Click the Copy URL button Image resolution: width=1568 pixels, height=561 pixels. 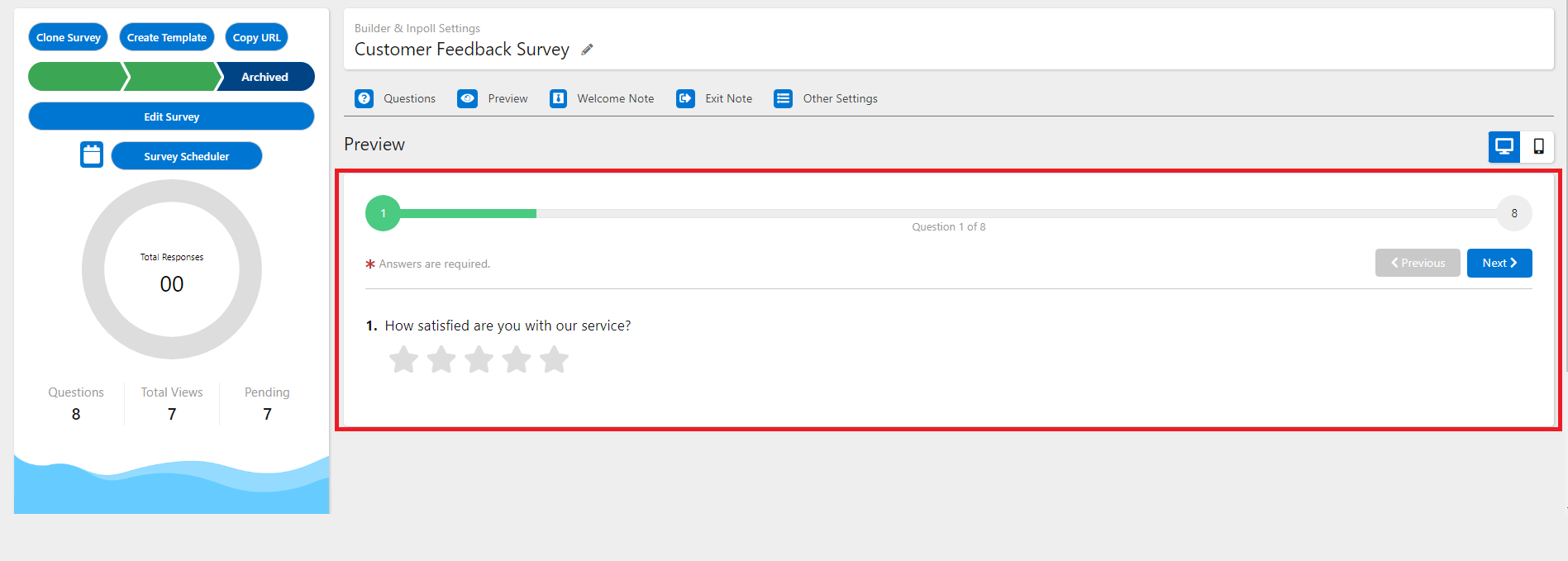(x=256, y=37)
